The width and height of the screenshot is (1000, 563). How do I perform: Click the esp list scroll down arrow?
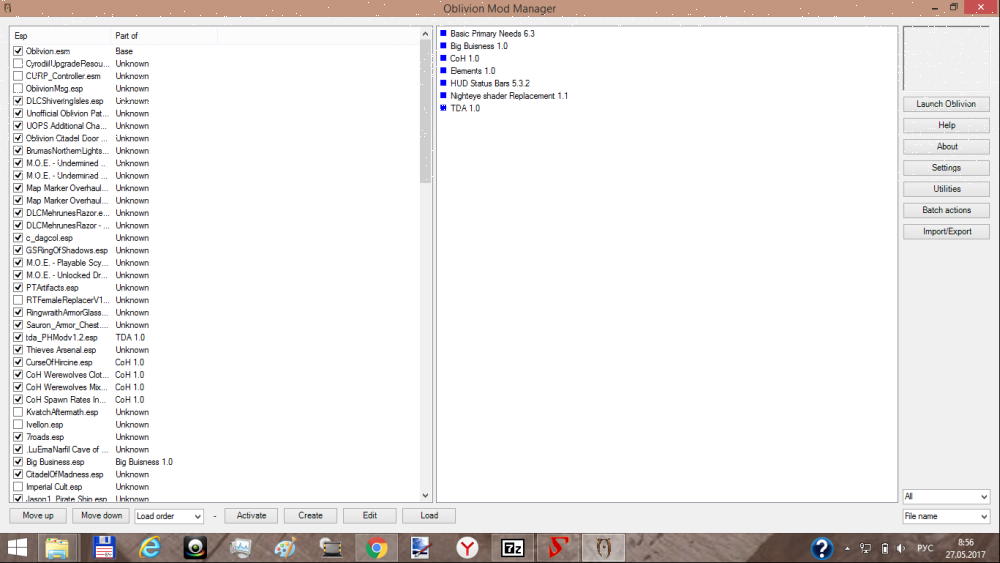(425, 495)
